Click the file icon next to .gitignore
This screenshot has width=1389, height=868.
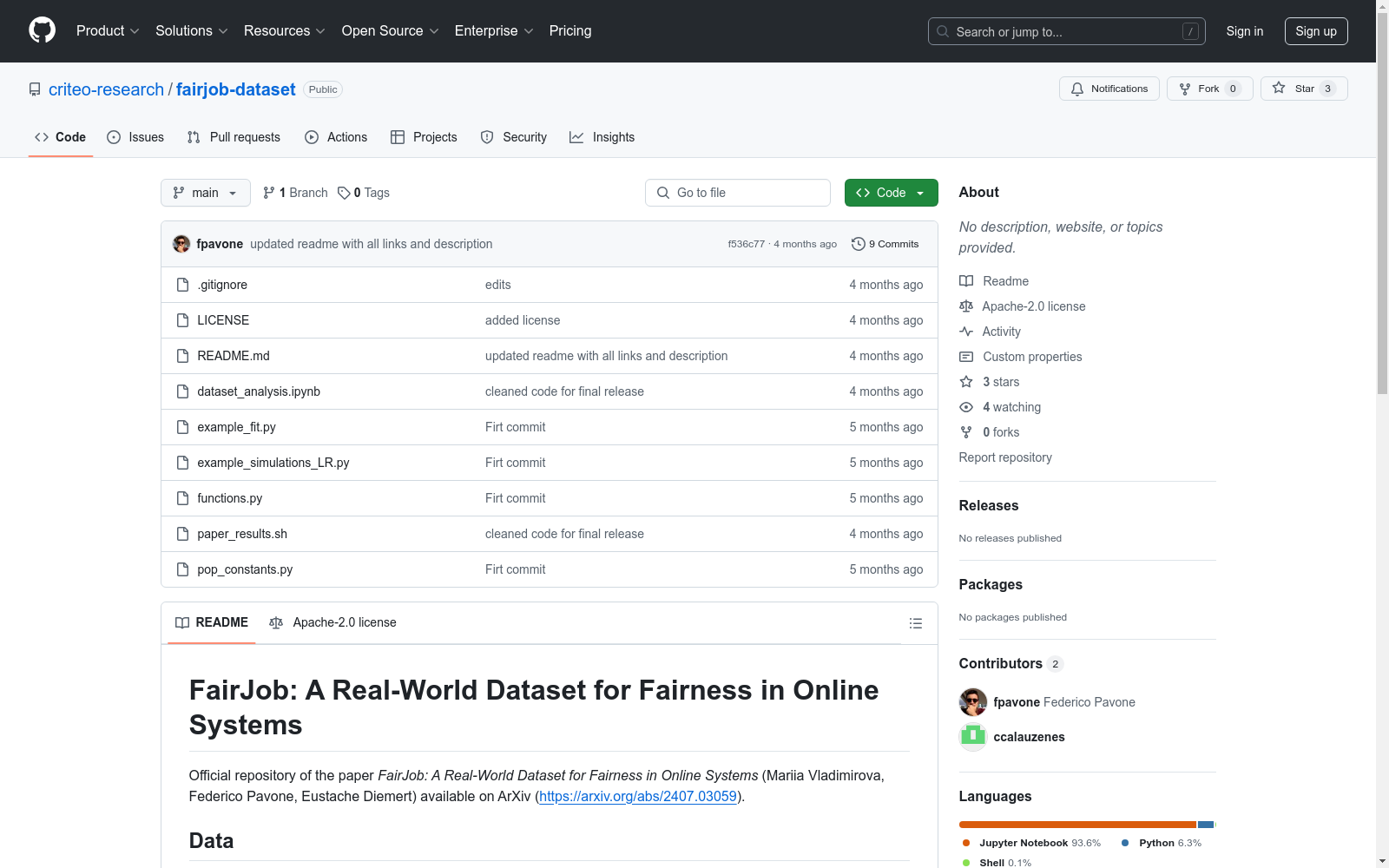click(182, 285)
